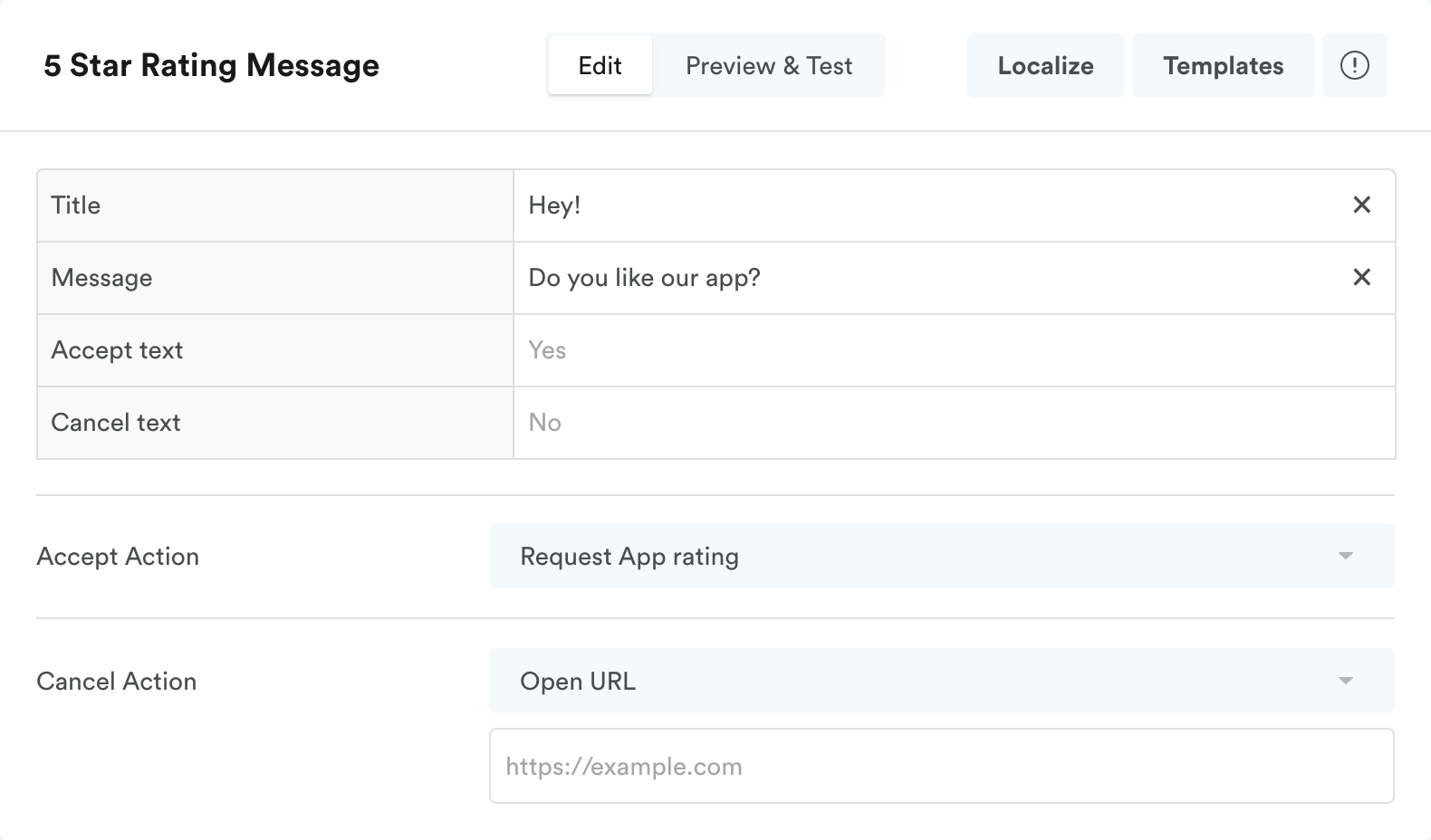1431x840 pixels.
Task: Expand the Accept Action dropdown arrow
Action: [x=1346, y=556]
